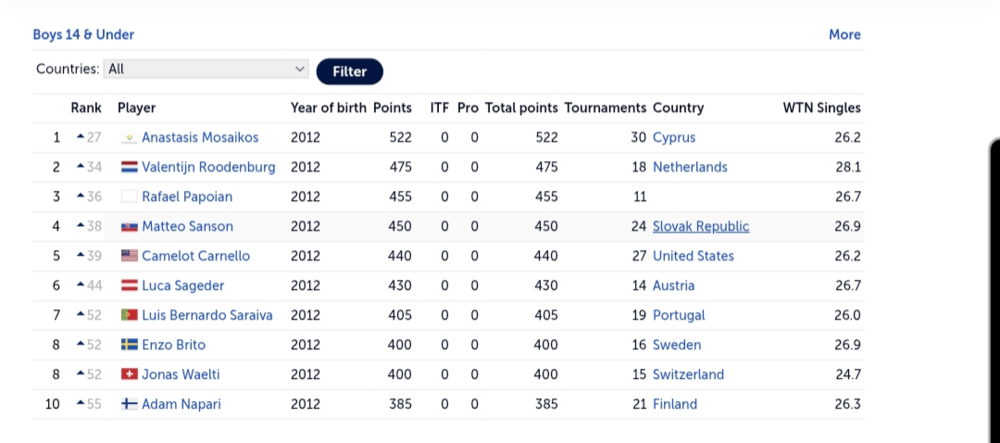
Task: Click the Sweden flag beside Enzo Brito
Action: point(129,345)
